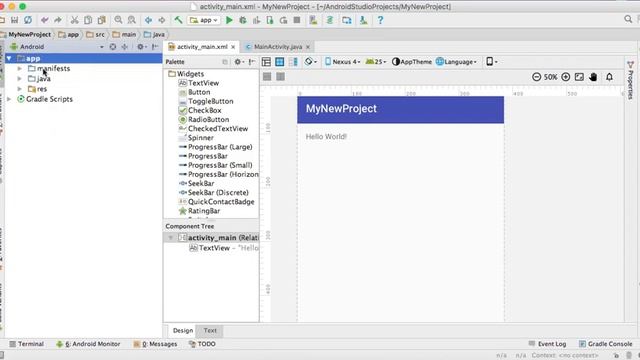The width and height of the screenshot is (640, 360).
Task: Click the Paste clipboard icon
Action: [x=101, y=20]
